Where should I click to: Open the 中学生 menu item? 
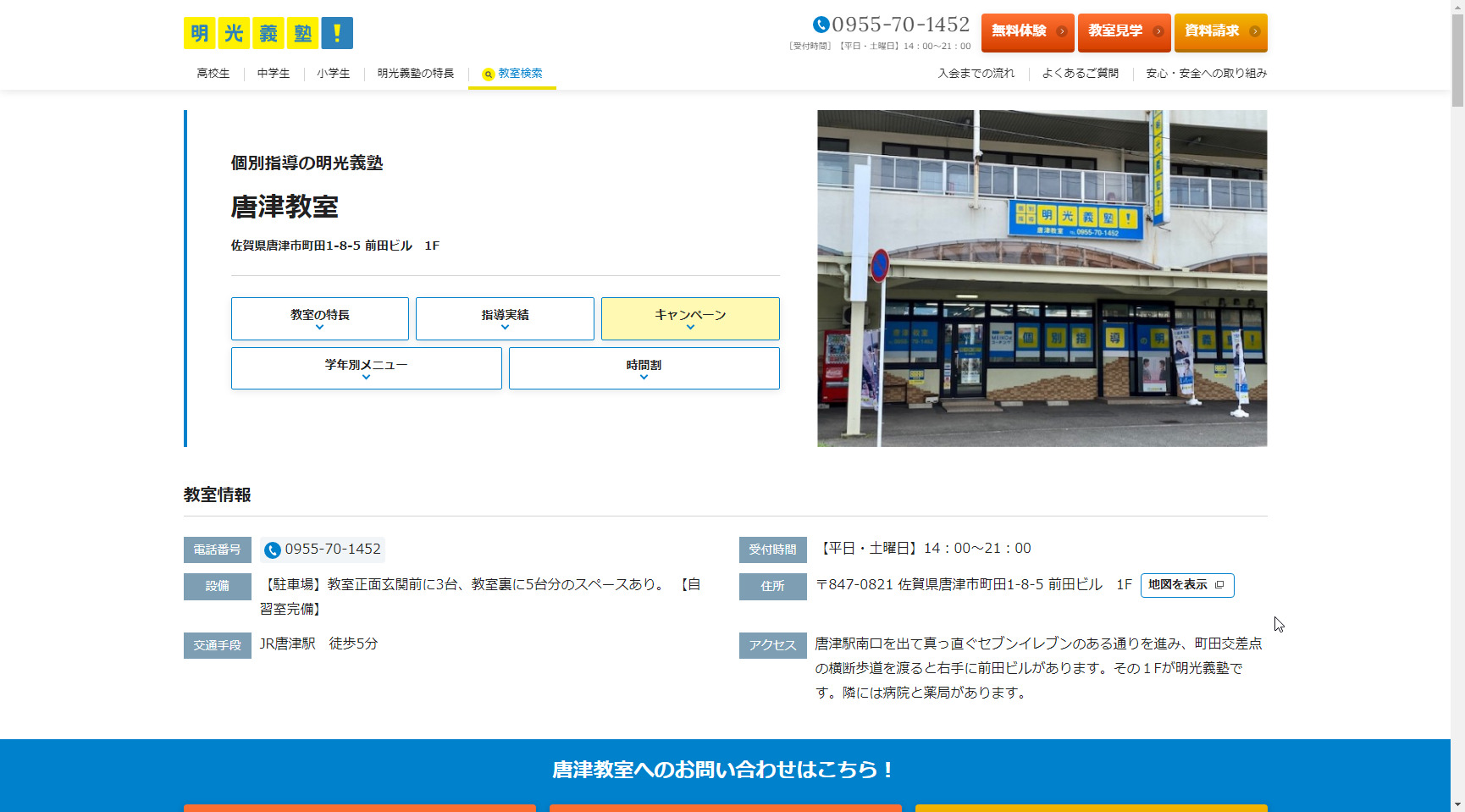pyautogui.click(x=274, y=74)
